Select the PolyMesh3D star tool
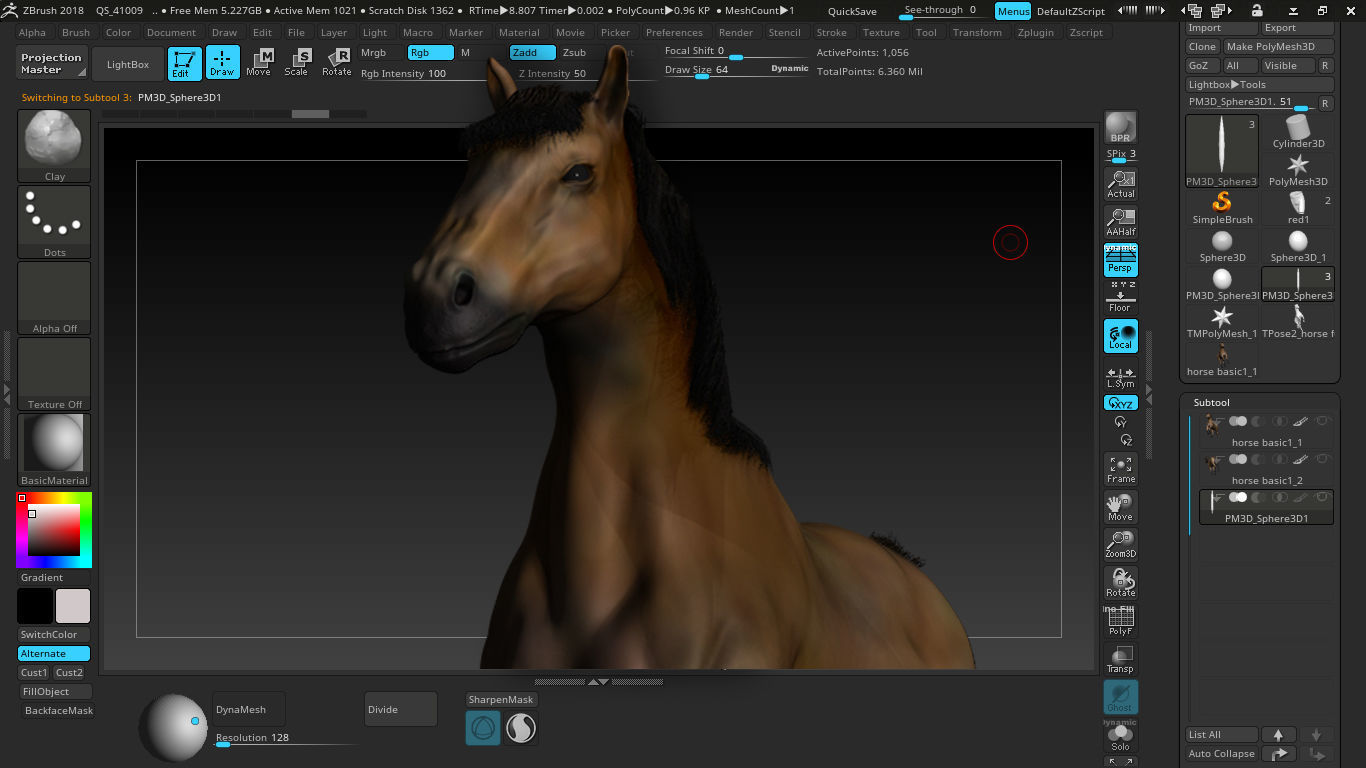 pyautogui.click(x=1298, y=170)
